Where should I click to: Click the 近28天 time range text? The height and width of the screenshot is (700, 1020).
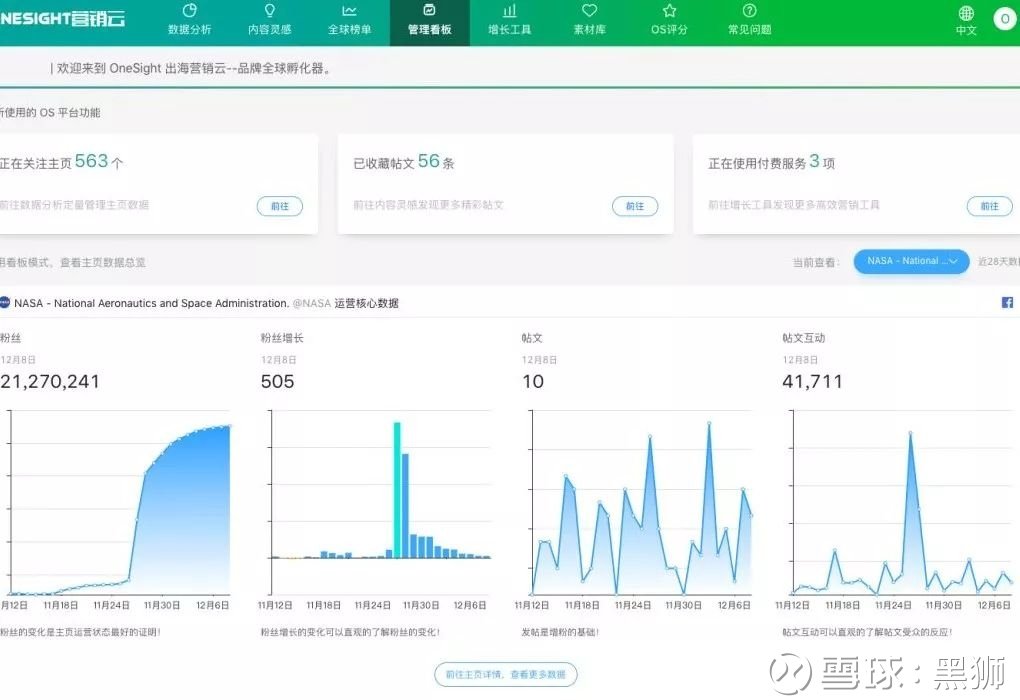click(999, 262)
